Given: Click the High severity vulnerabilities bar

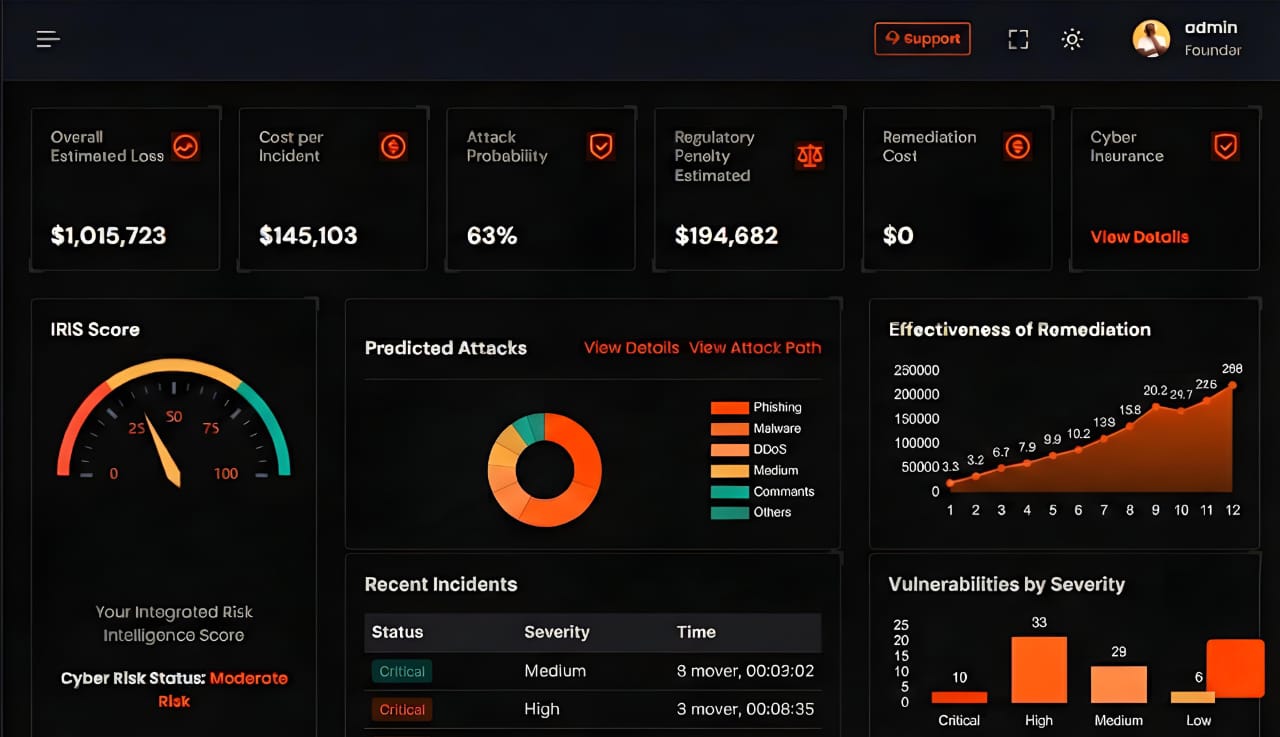Looking at the screenshot, I should point(1038,669).
